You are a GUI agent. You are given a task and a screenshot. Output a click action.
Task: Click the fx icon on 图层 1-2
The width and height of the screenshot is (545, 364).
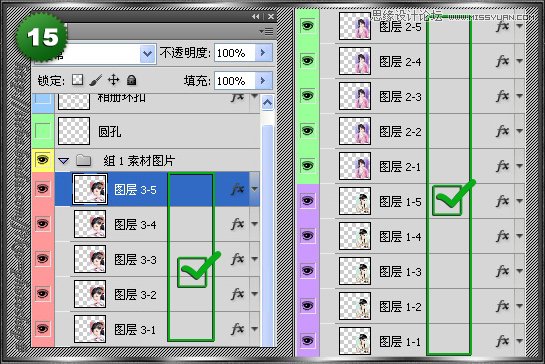click(503, 306)
